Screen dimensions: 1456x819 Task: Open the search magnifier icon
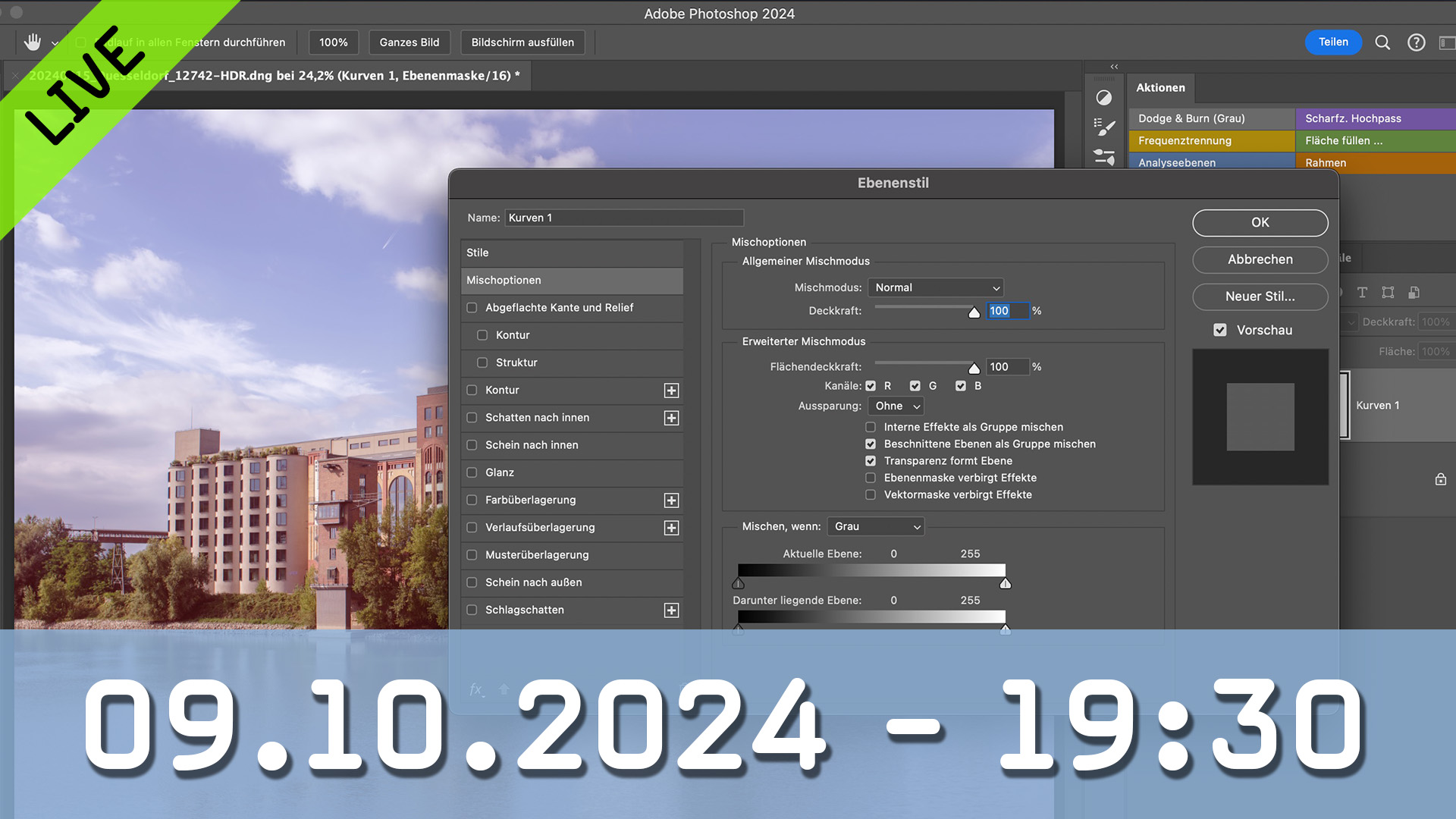[1382, 42]
